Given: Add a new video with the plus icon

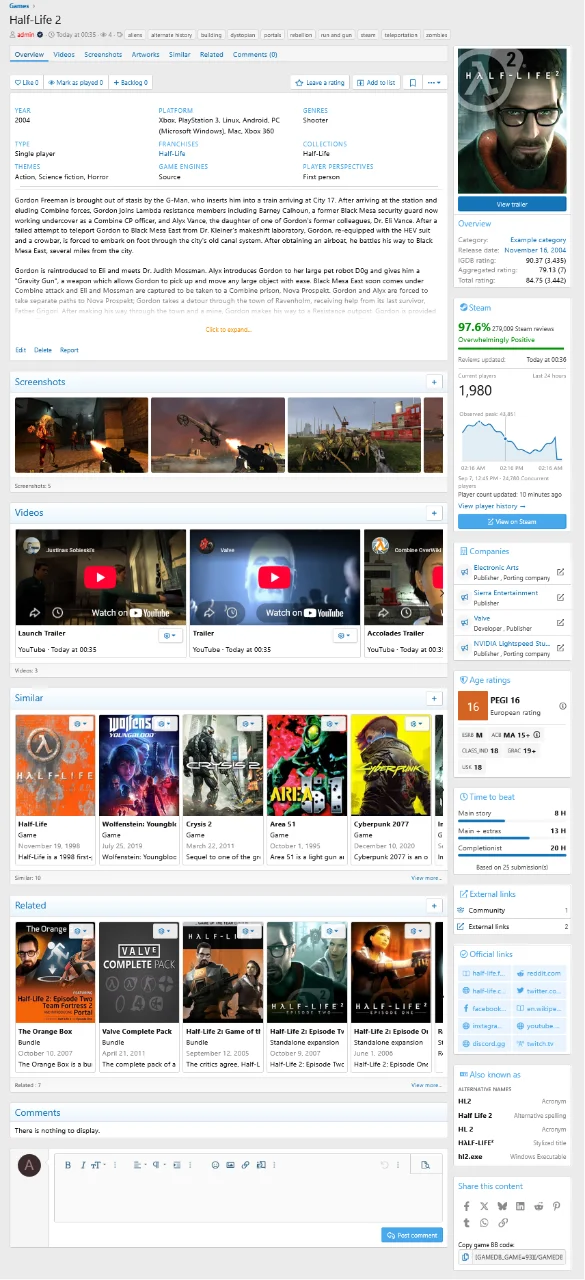Looking at the screenshot, I should (434, 513).
